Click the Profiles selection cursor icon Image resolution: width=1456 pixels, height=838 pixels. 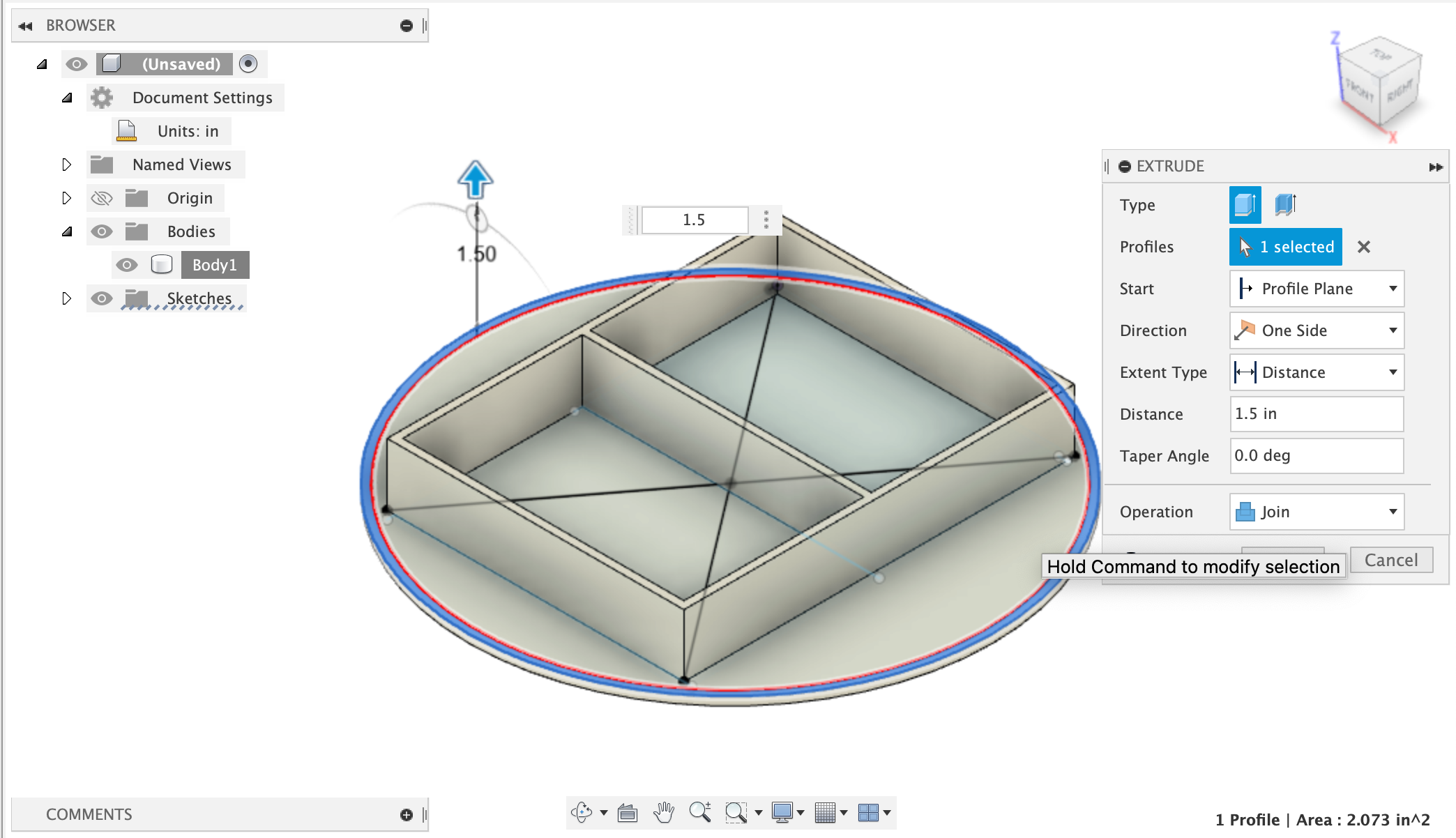click(x=1247, y=247)
